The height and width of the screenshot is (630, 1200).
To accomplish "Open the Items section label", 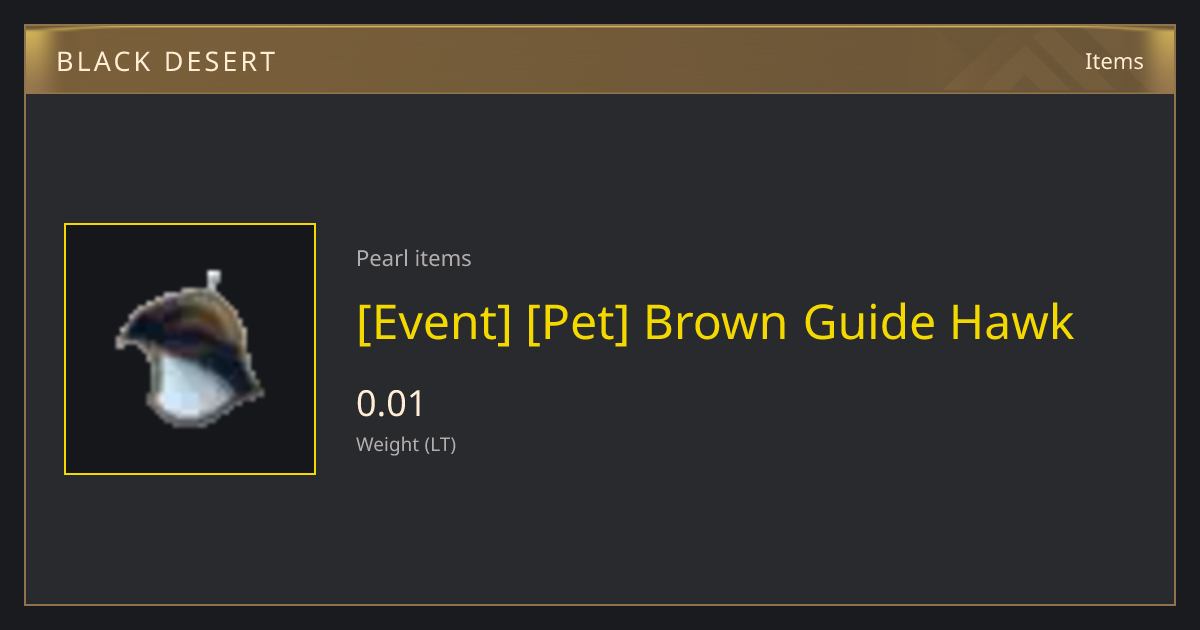I will (x=1114, y=61).
